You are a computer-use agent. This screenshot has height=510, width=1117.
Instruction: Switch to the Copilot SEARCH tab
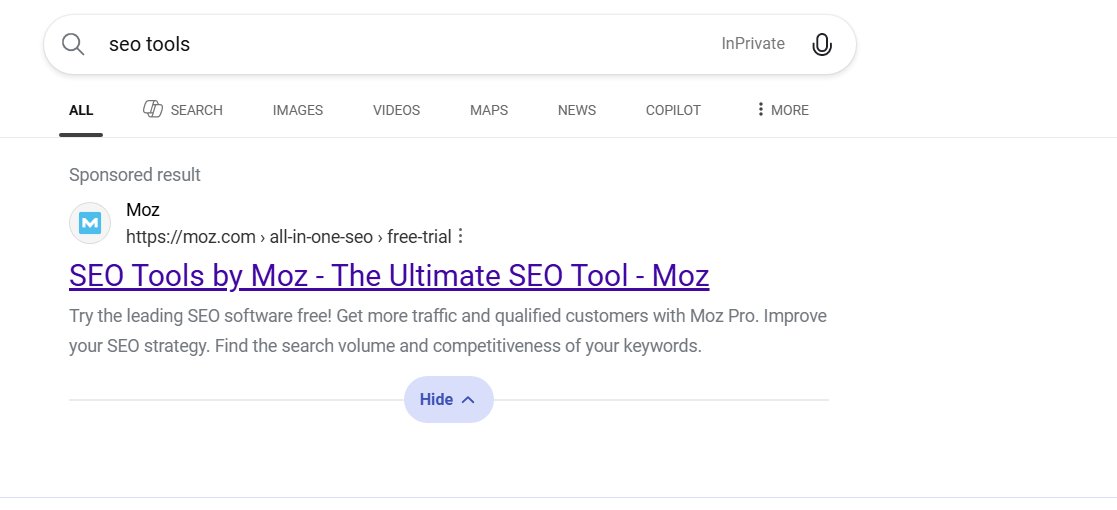[183, 110]
